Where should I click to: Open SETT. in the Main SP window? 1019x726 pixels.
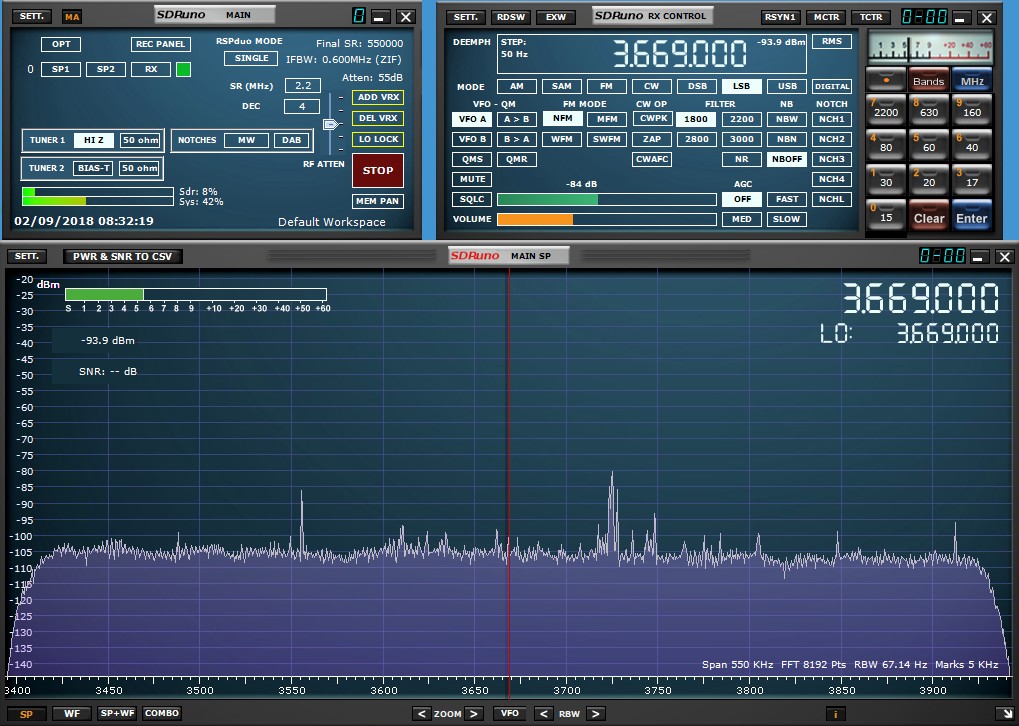tap(27, 256)
